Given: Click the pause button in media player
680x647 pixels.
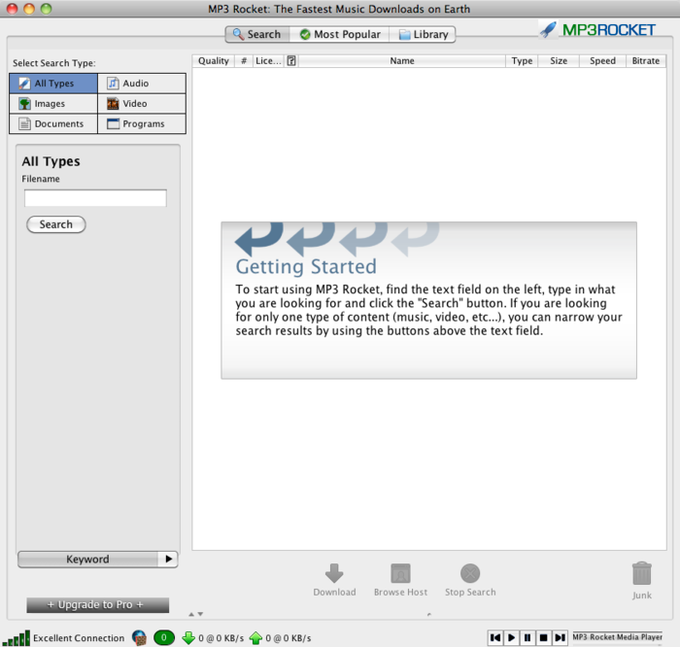Looking at the screenshot, I should [x=527, y=637].
